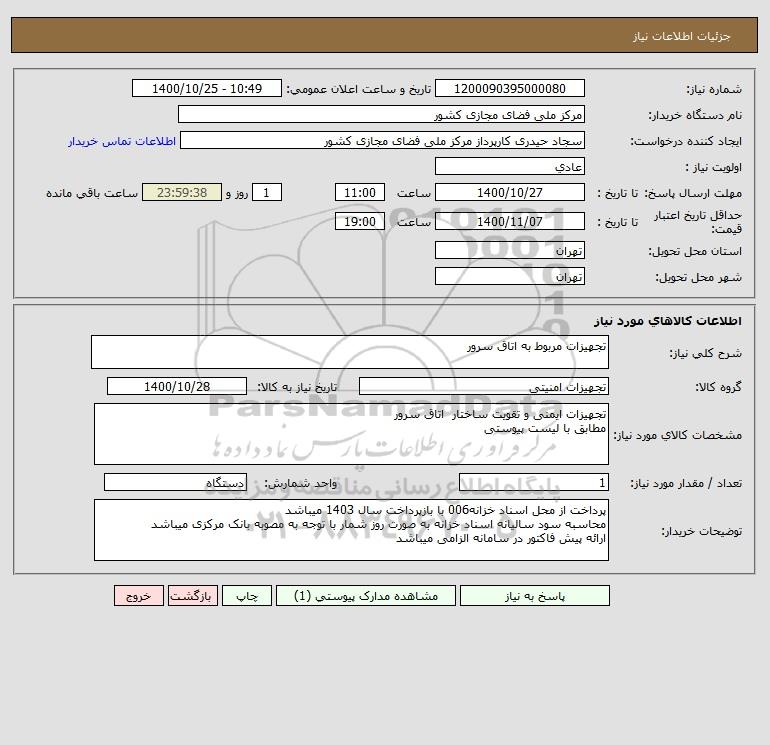Click واحد شمارش field دستگاه
Screen dimensions: 770x745
(x=175, y=483)
